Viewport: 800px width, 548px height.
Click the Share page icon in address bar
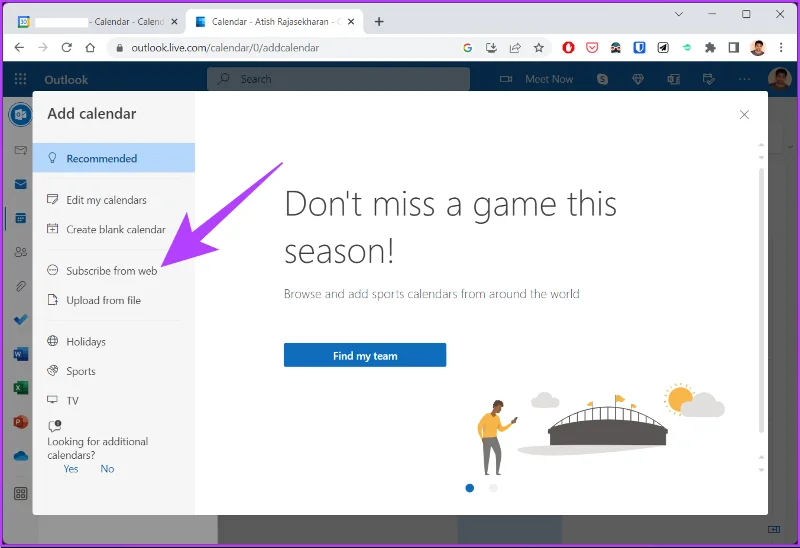pos(515,47)
